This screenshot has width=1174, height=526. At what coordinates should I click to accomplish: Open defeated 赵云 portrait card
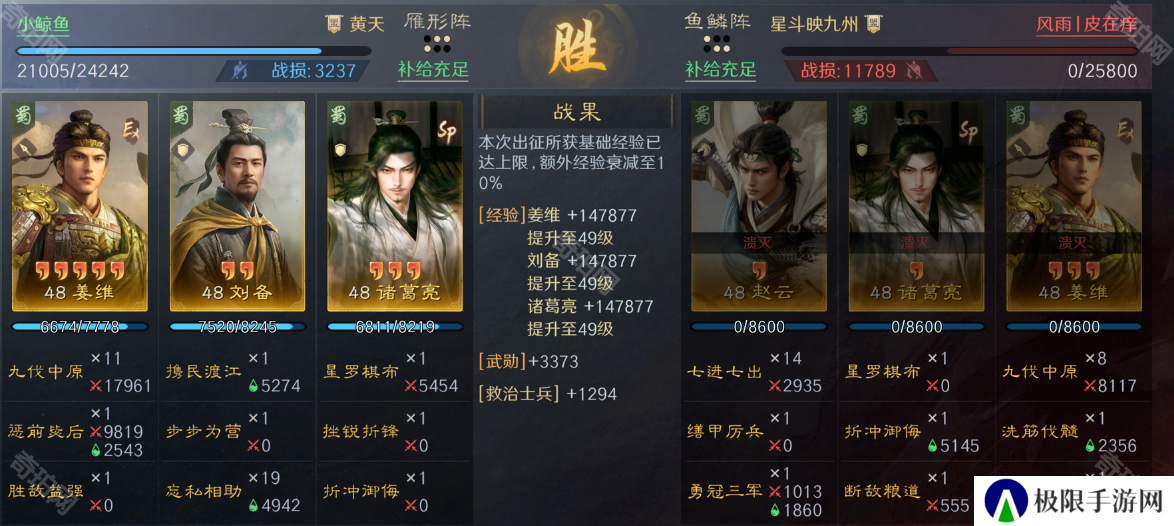(x=758, y=206)
